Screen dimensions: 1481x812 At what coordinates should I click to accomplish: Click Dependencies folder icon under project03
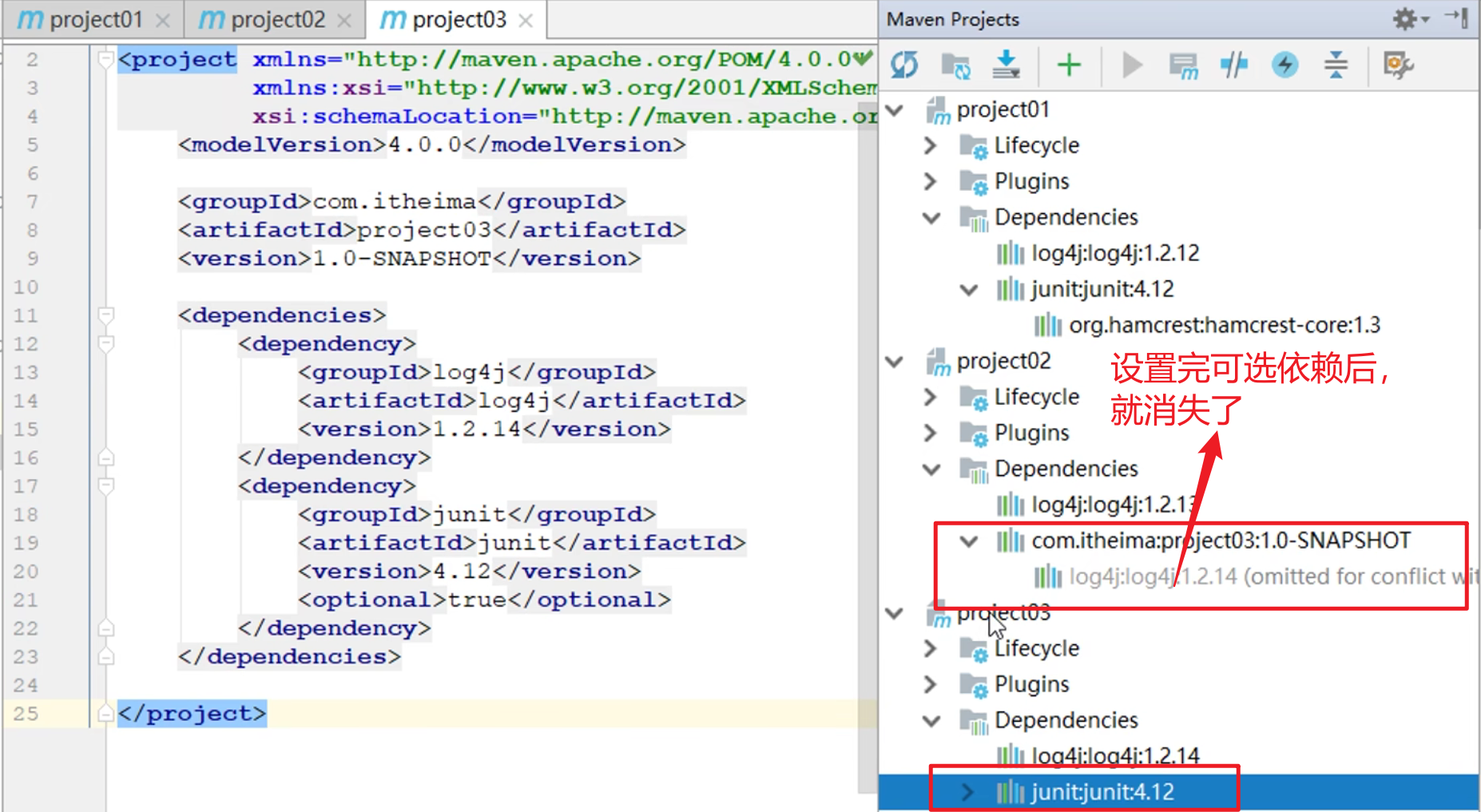(973, 721)
